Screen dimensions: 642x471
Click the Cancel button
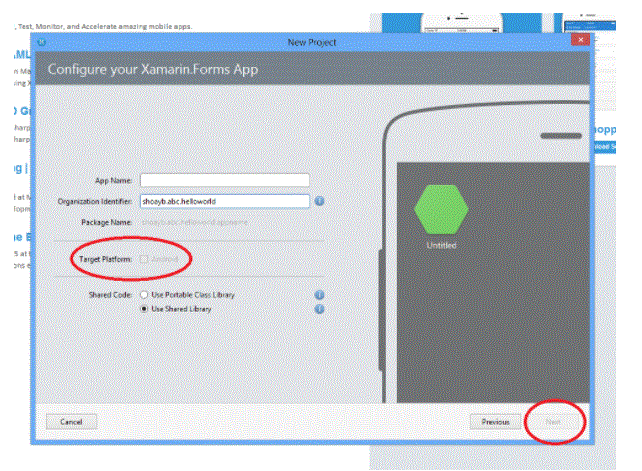[71, 422]
